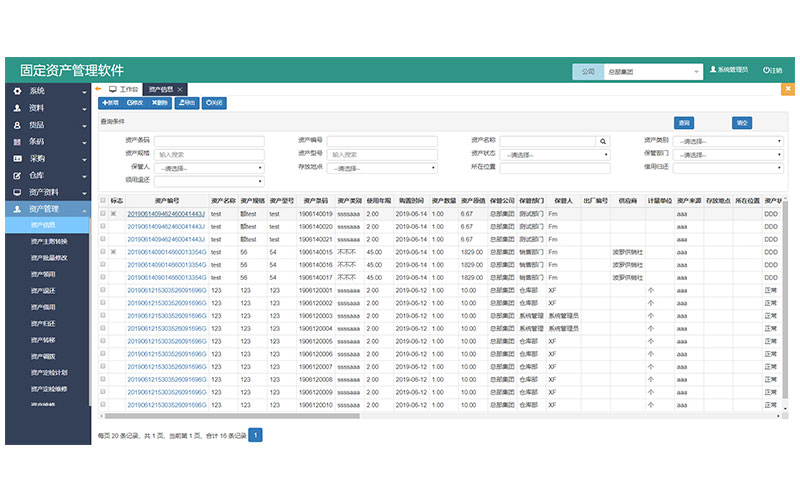Viewport: 800px width, 490px height.
Task: Expand the 仓库 sidebar menu arrow
Action: pos(84,176)
